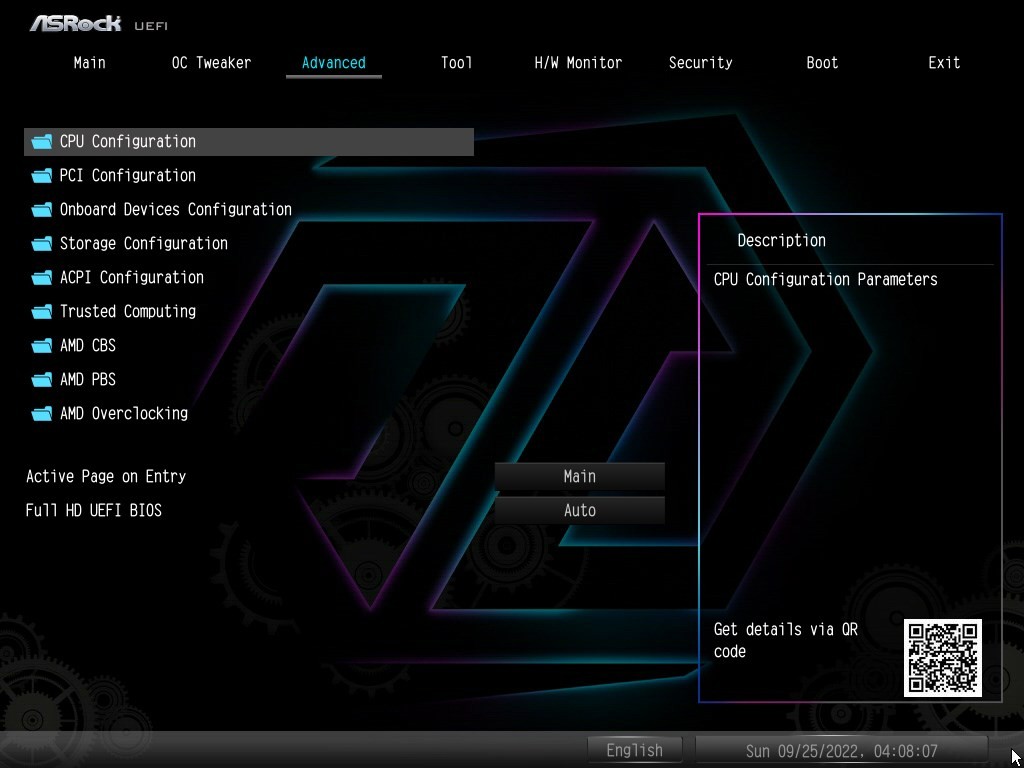Click the QR code image

tap(942, 658)
